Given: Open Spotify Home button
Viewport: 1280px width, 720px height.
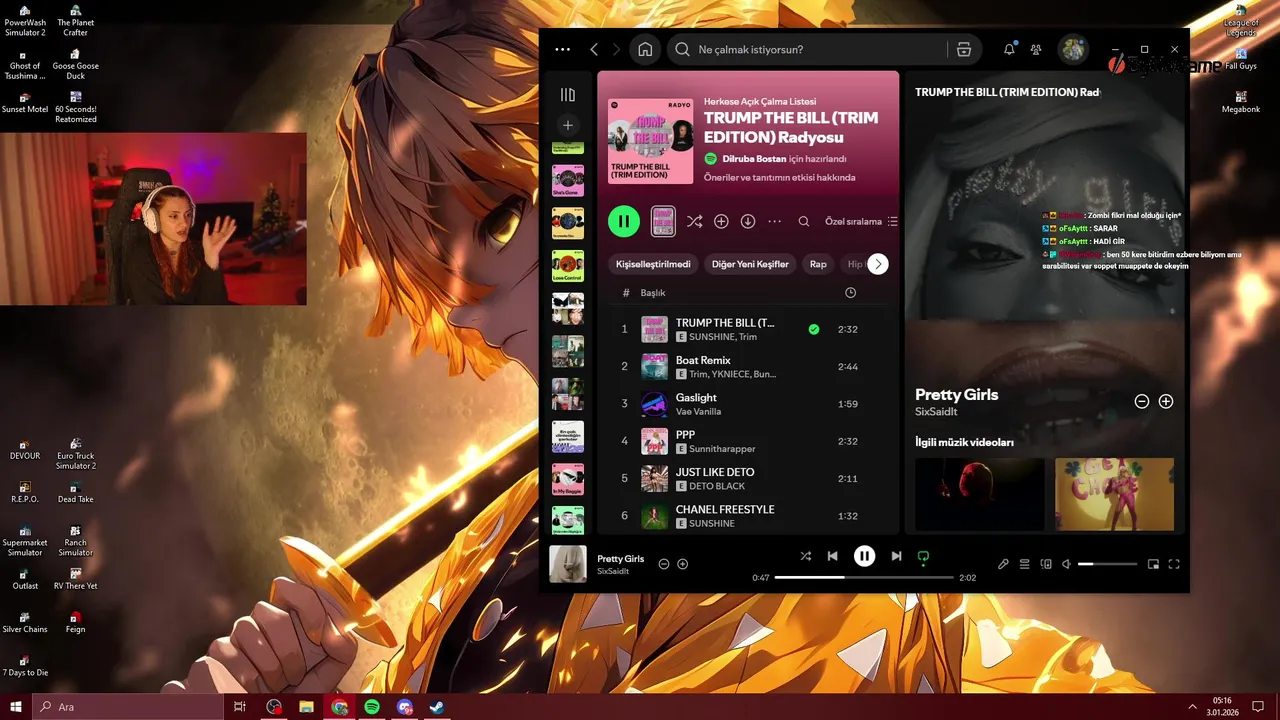Looking at the screenshot, I should 645,49.
